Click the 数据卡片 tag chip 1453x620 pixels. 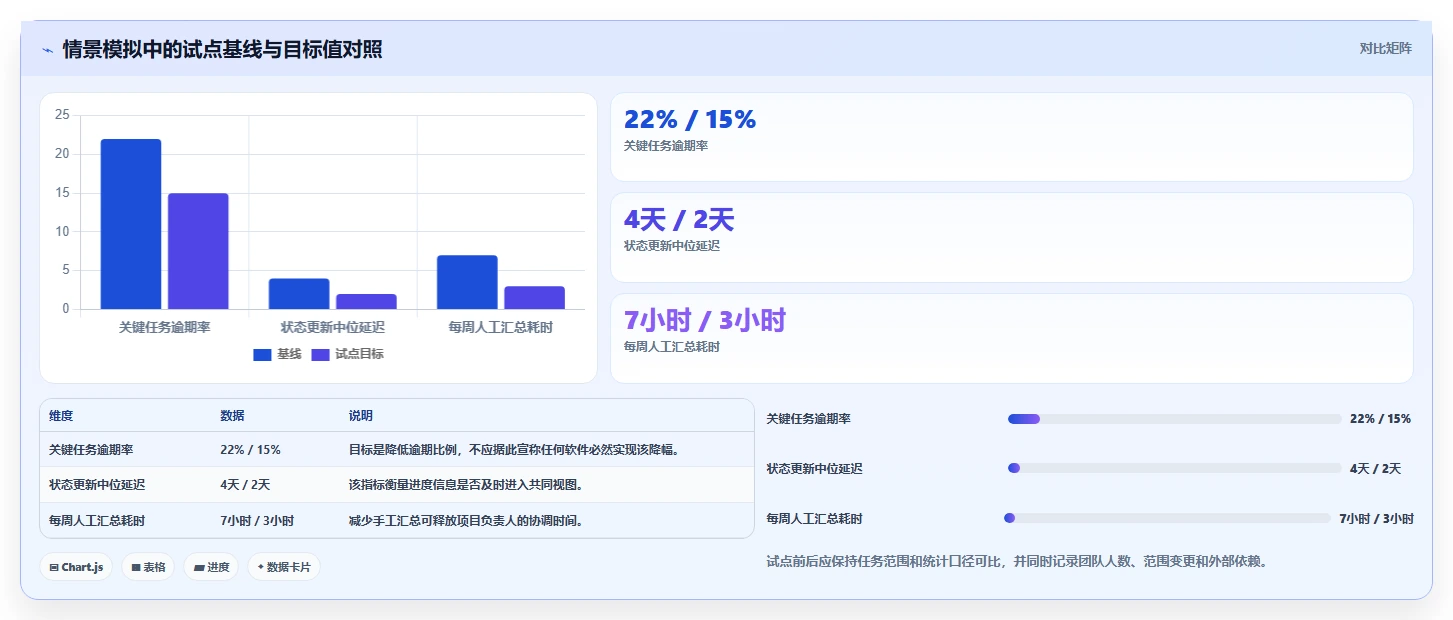[284, 567]
